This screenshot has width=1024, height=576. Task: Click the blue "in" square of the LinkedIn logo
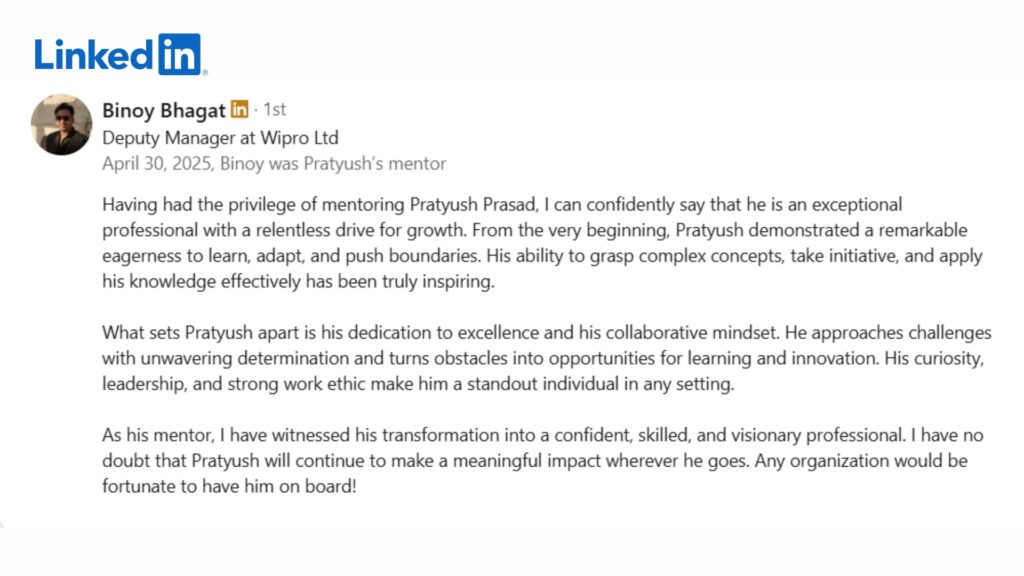pyautogui.click(x=179, y=54)
